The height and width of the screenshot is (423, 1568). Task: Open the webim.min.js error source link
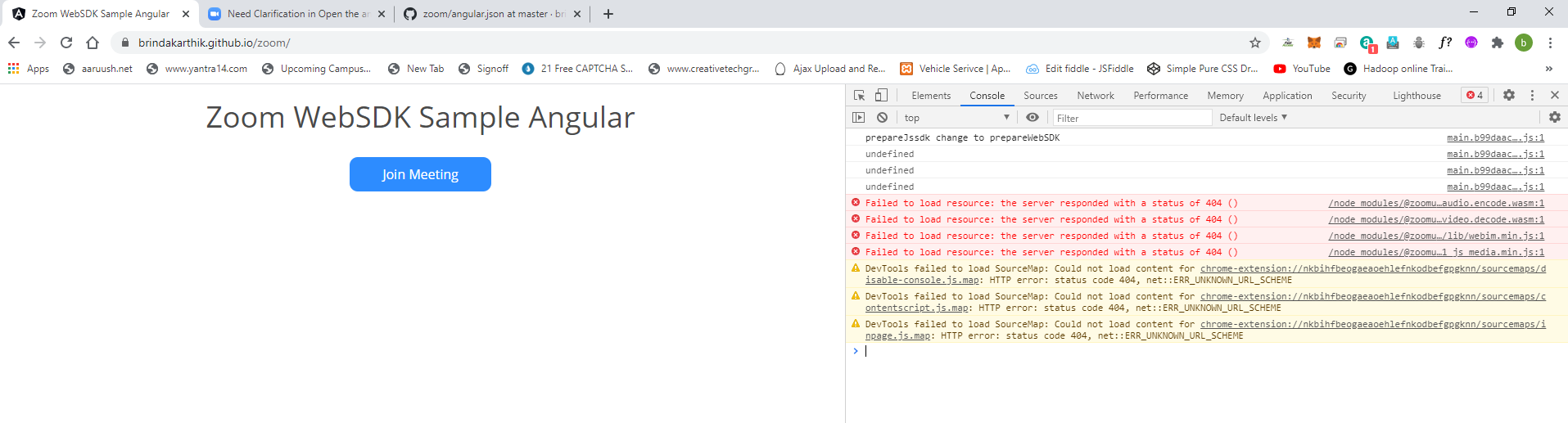(1436, 236)
